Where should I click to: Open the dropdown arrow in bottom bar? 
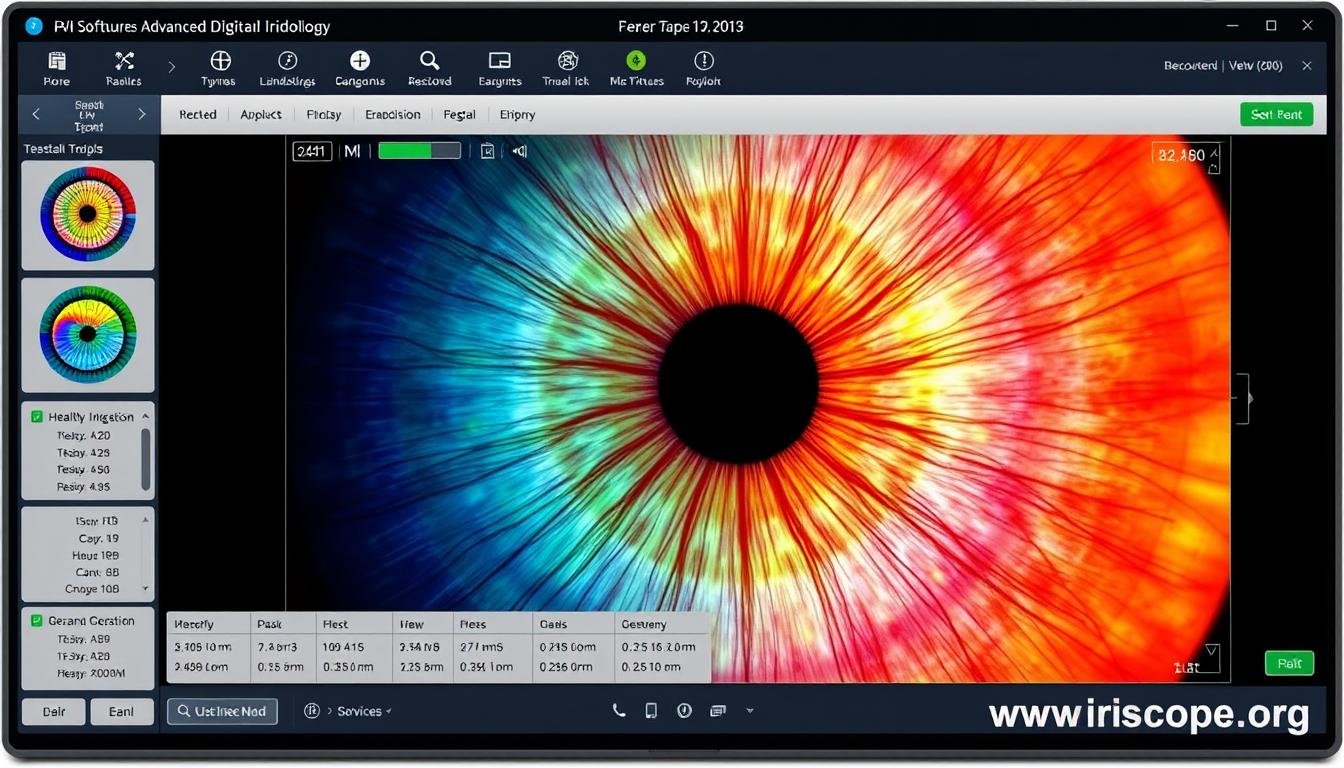point(750,711)
